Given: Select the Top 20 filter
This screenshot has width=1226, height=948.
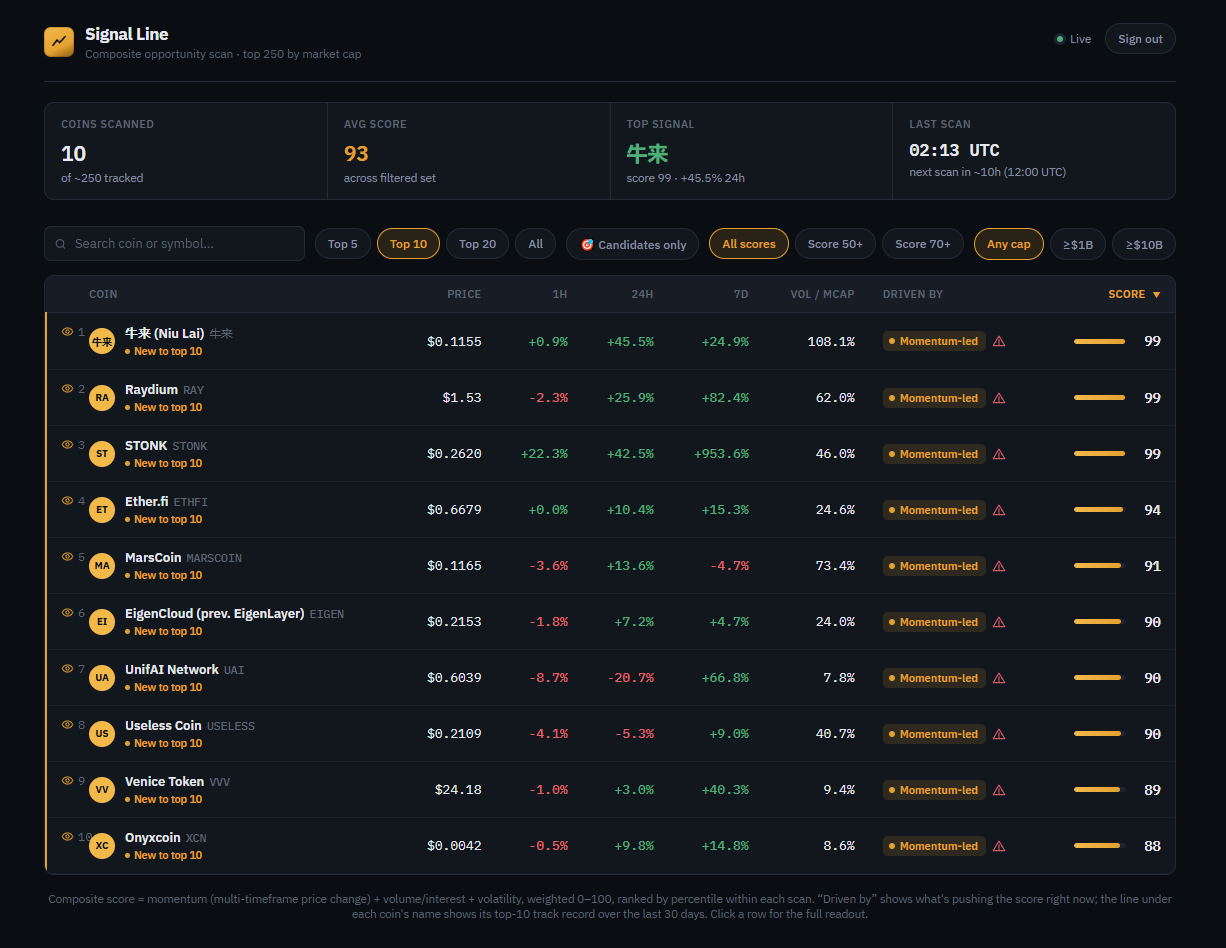Looking at the screenshot, I should click(477, 244).
